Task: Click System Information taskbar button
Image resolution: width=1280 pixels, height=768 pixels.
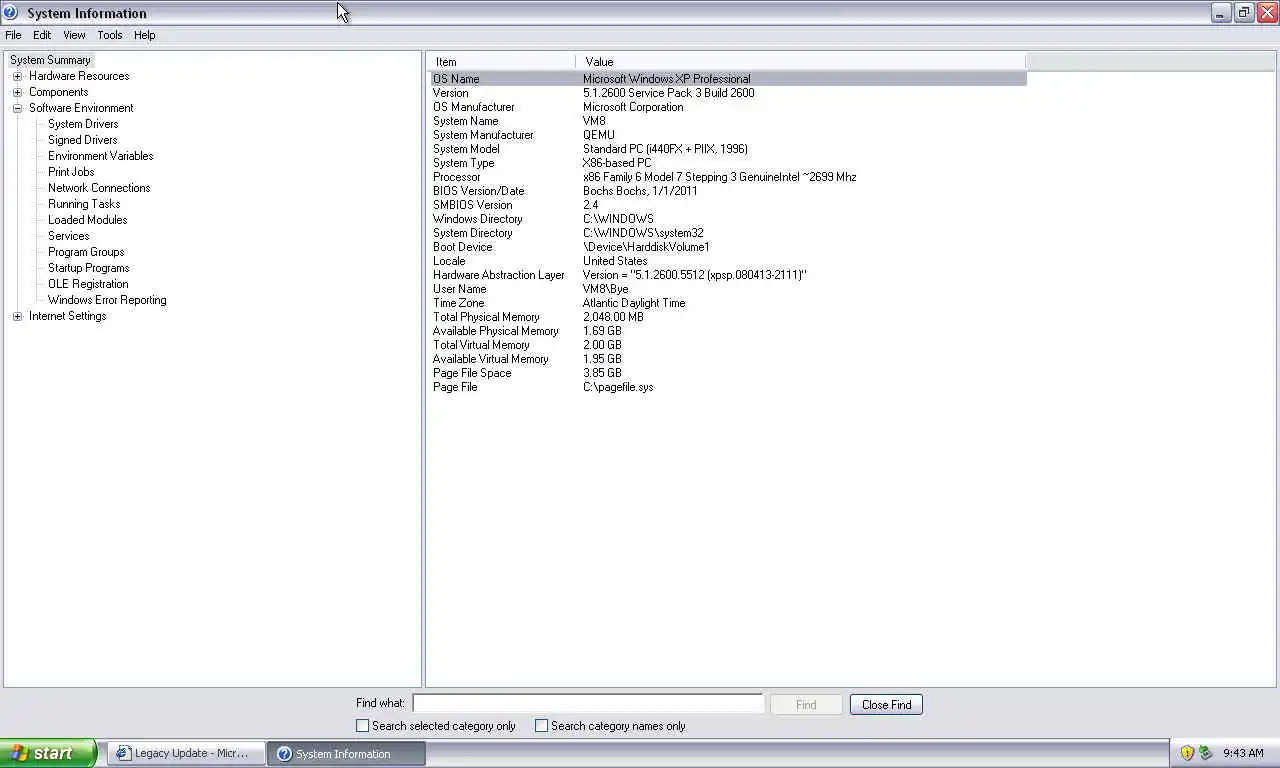Action: click(347, 753)
